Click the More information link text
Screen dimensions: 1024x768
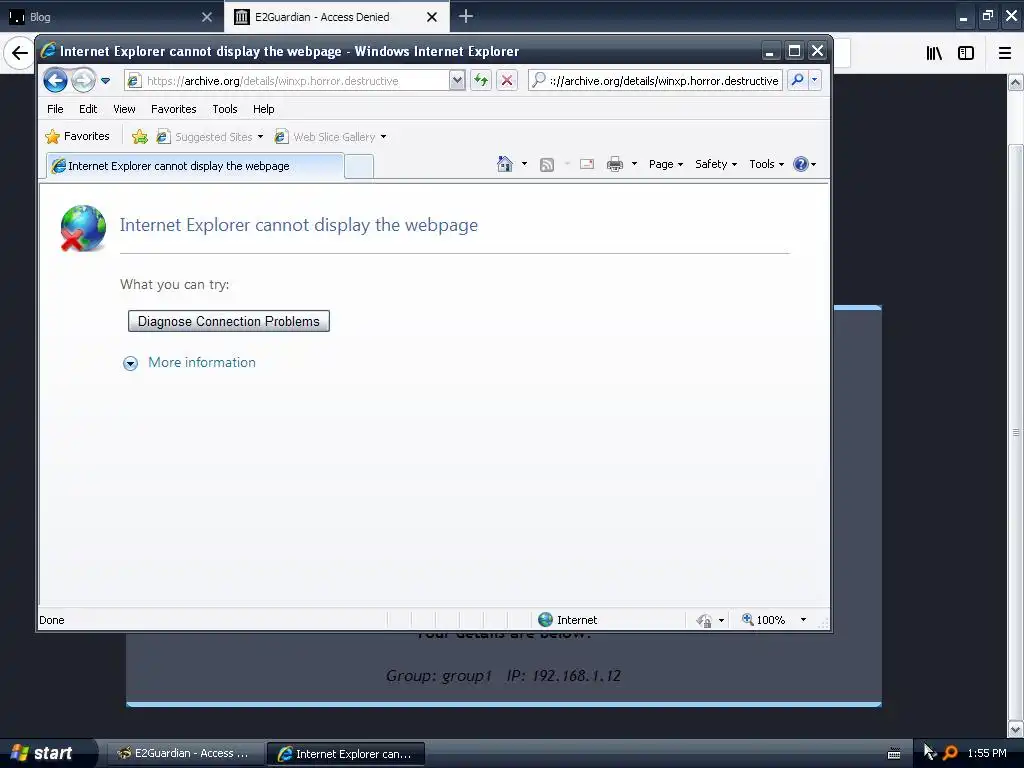202,362
